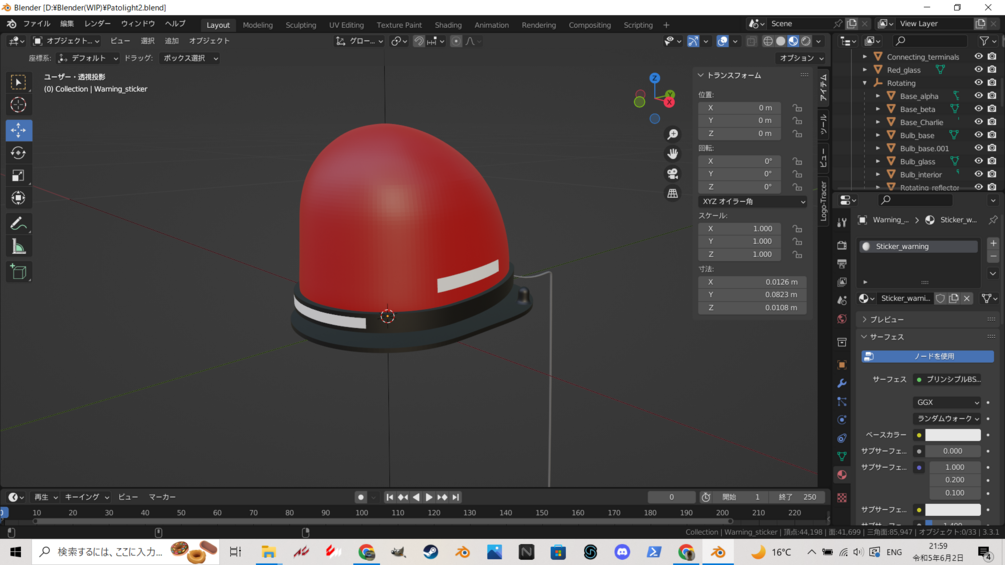The image size is (1005, 565).
Task: Open the viewport Add menu
Action: click(x=172, y=41)
